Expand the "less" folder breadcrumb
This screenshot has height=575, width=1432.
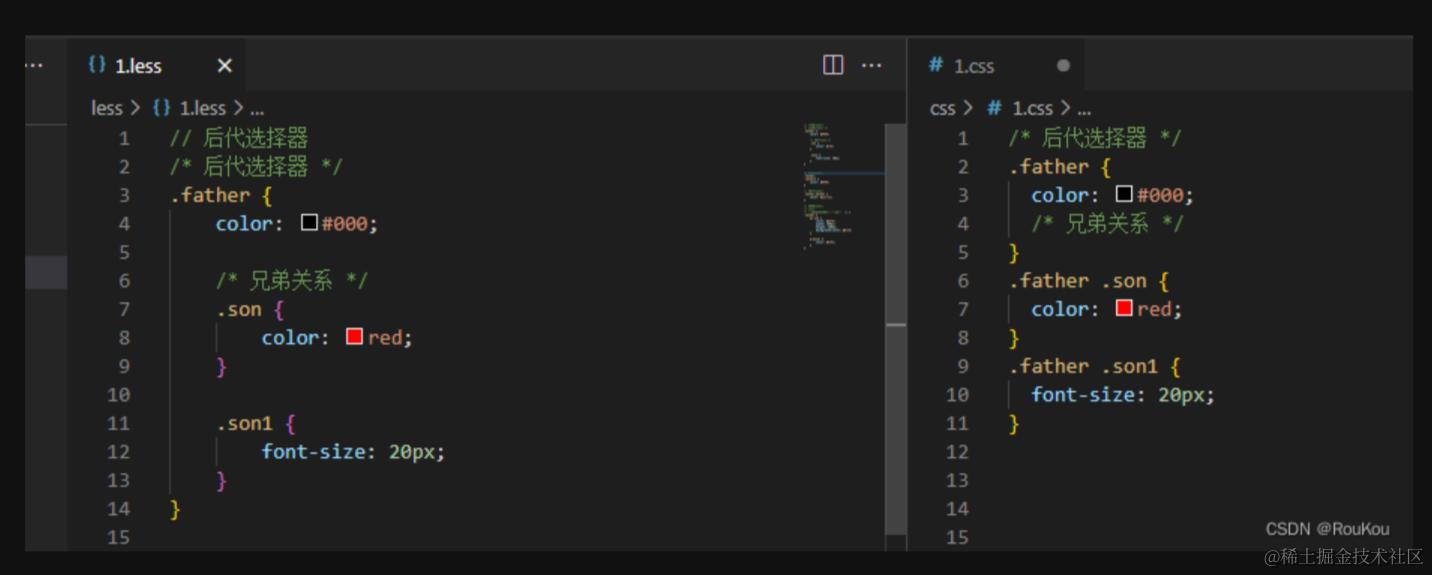pyautogui.click(x=106, y=108)
